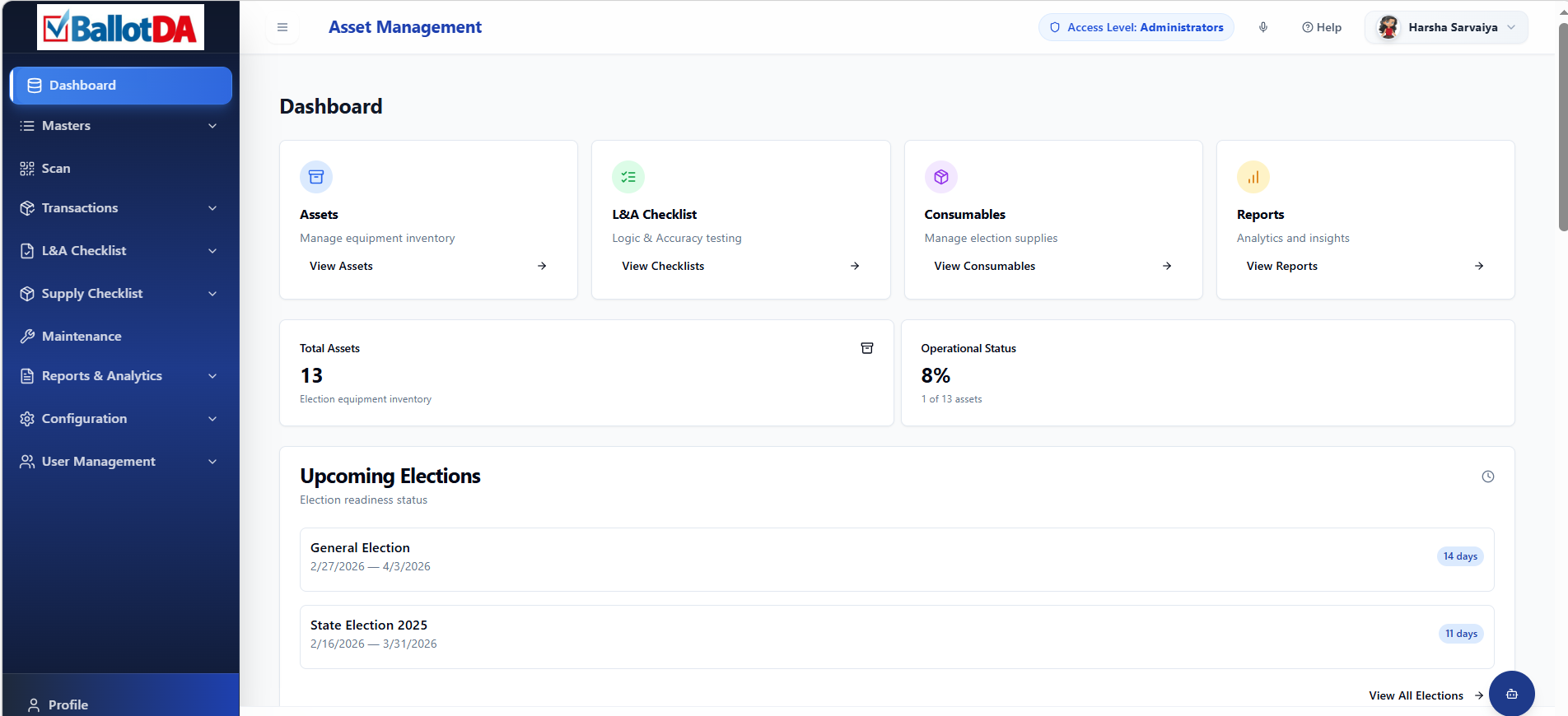The width and height of the screenshot is (1568, 716).
Task: Open the chatbot floating button
Action: 1511,694
